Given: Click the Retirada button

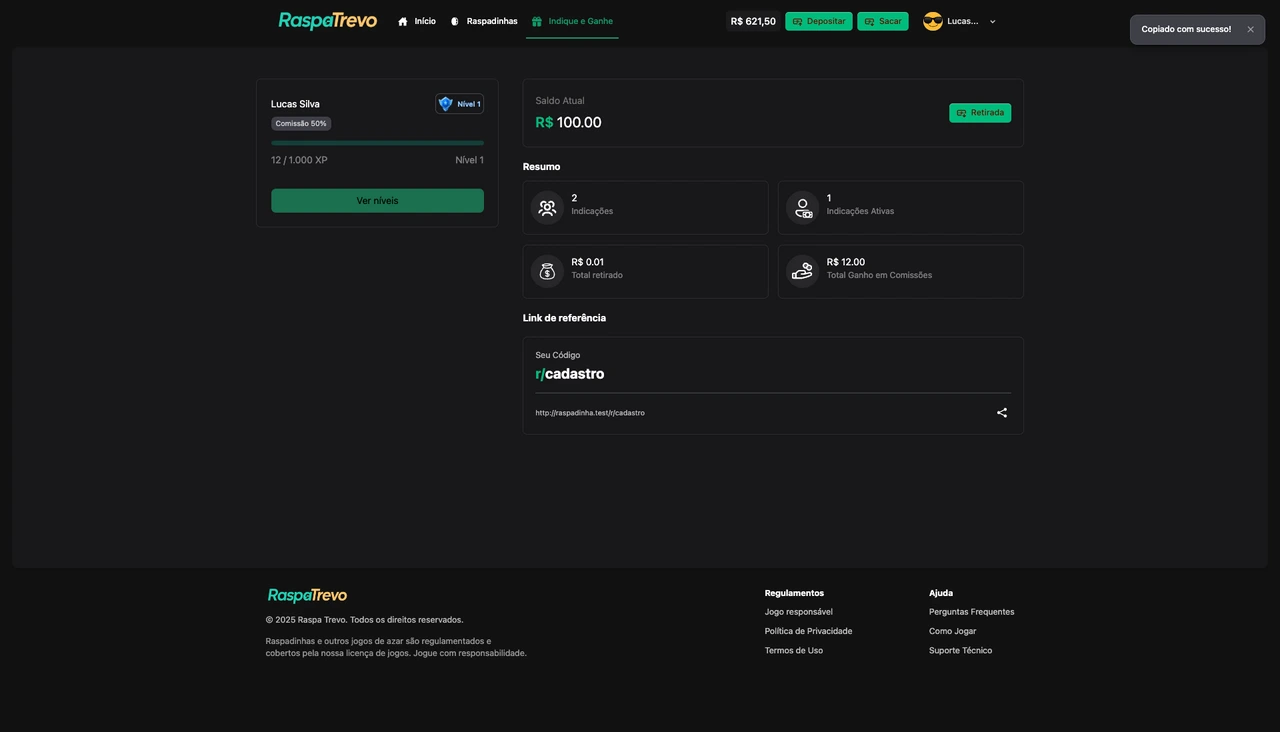Looking at the screenshot, I should (x=979, y=112).
